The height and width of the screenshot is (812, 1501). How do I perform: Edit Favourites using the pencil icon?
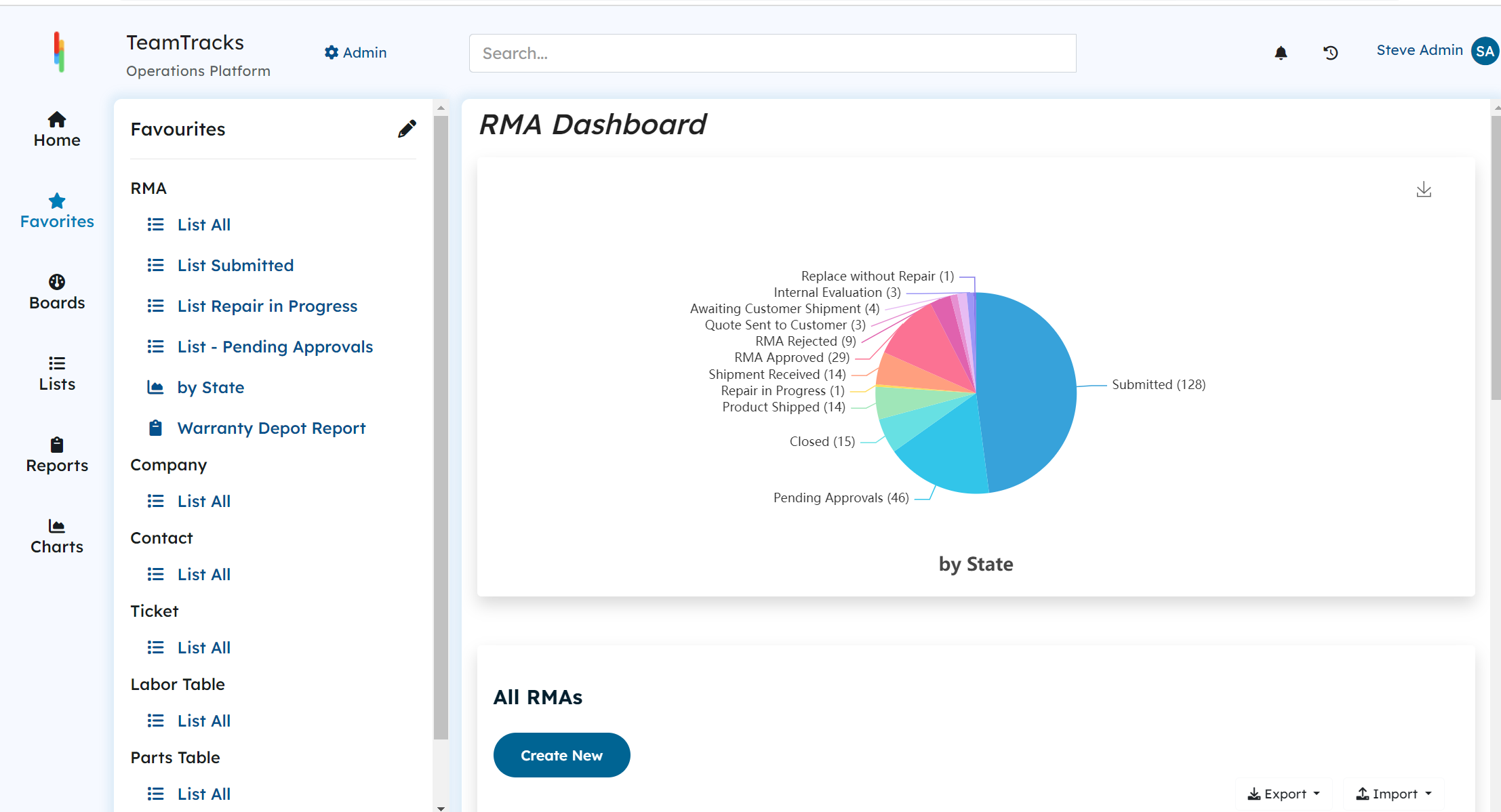407,128
